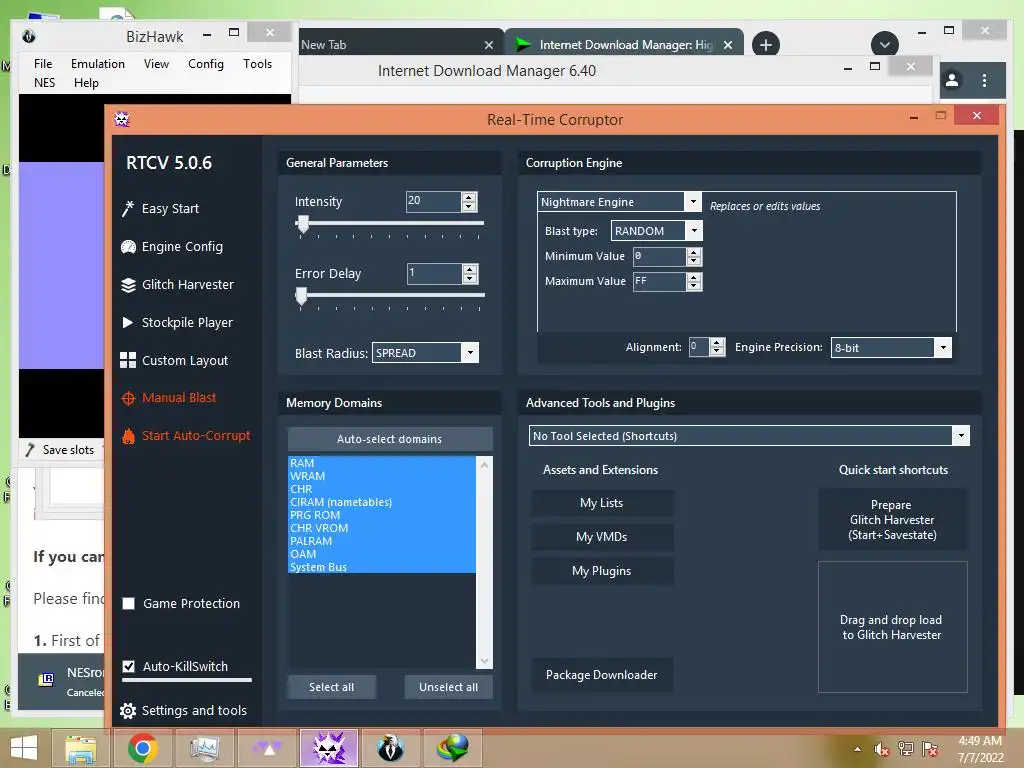Open BizHawk Config menu

point(206,63)
